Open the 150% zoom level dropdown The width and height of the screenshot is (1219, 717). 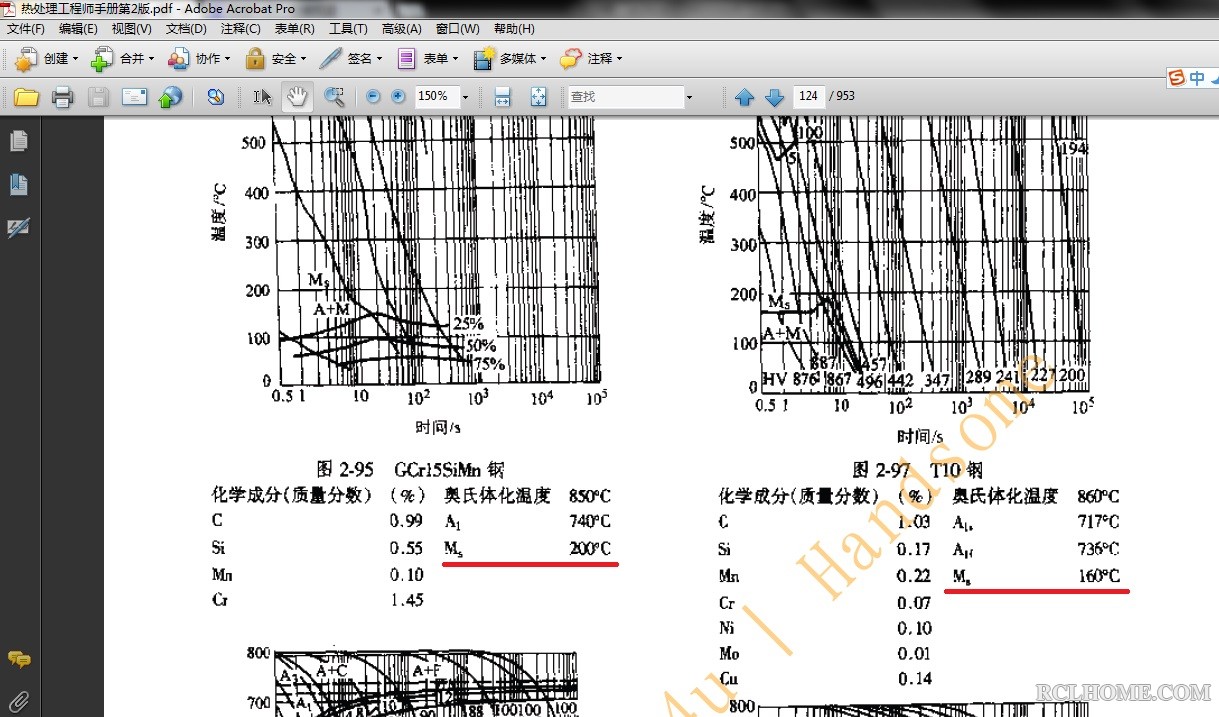point(466,97)
